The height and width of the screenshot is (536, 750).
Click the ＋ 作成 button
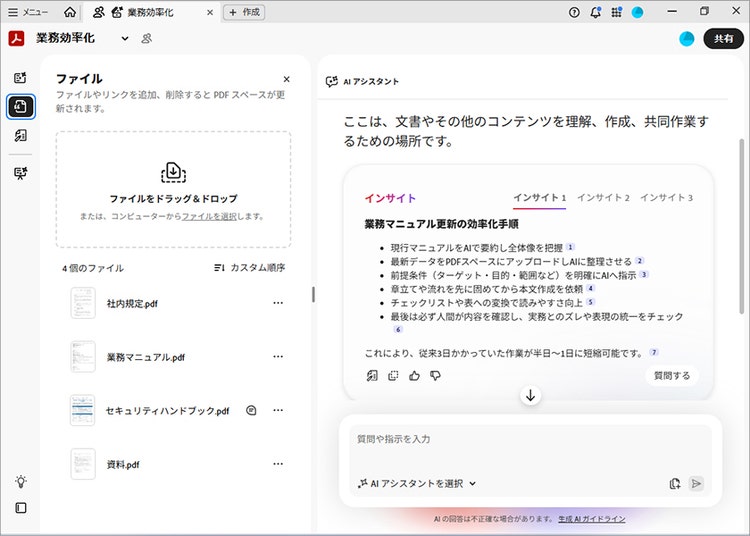pos(244,12)
